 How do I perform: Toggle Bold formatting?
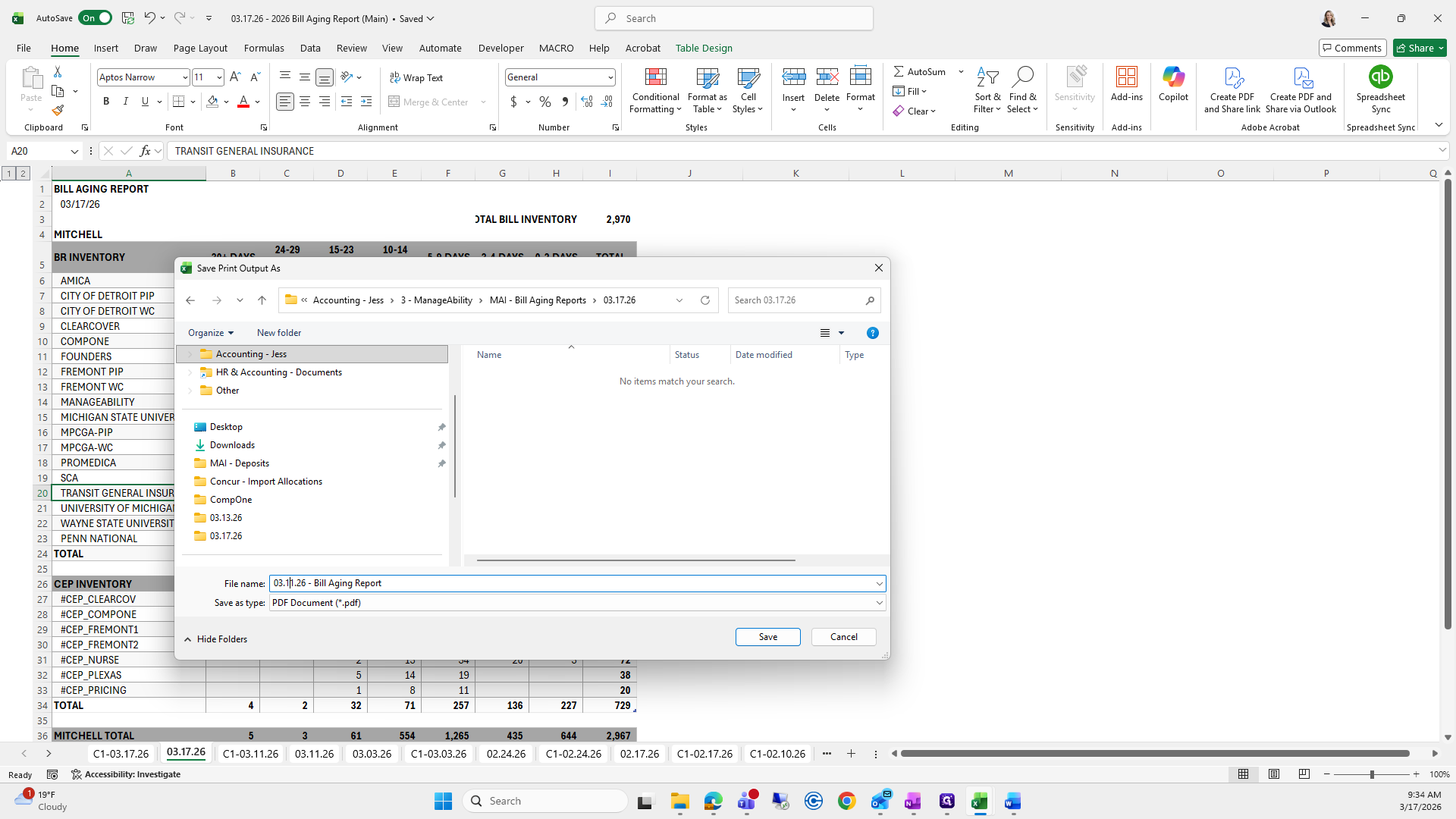point(106,102)
